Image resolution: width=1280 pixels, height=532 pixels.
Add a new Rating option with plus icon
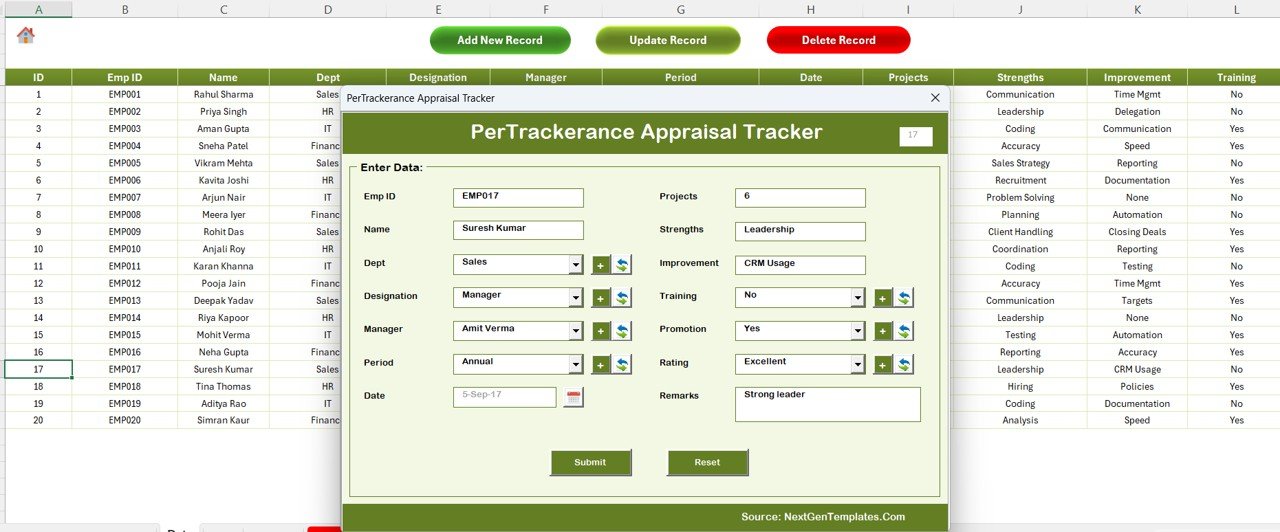(x=883, y=365)
